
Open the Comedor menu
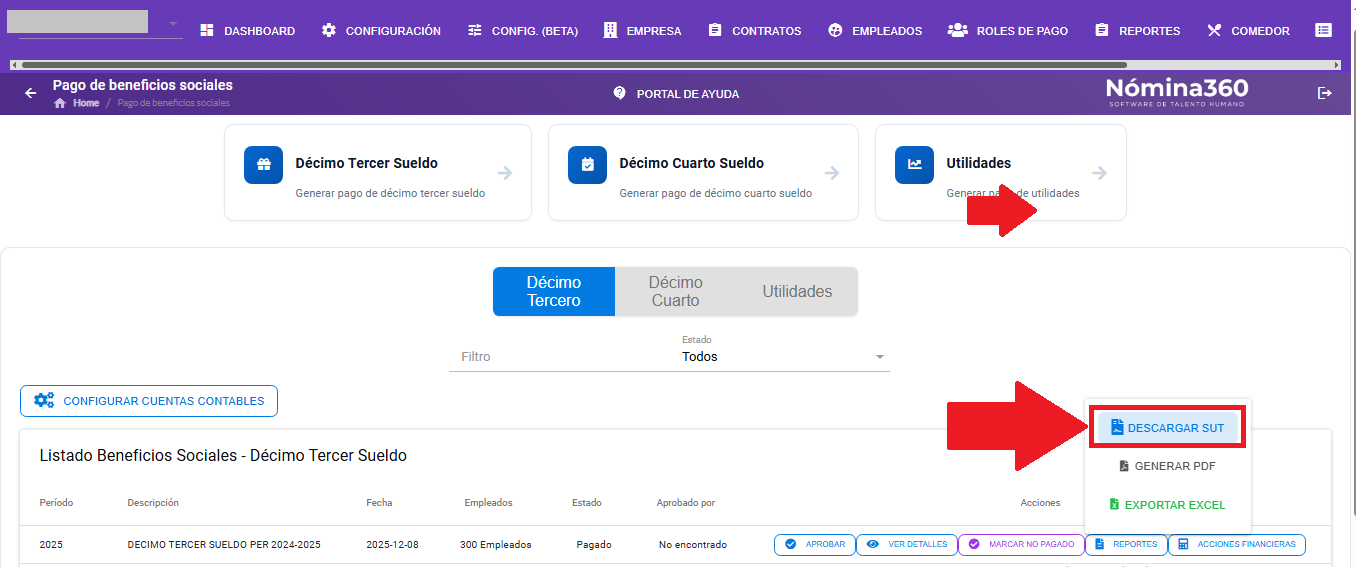click(1248, 31)
